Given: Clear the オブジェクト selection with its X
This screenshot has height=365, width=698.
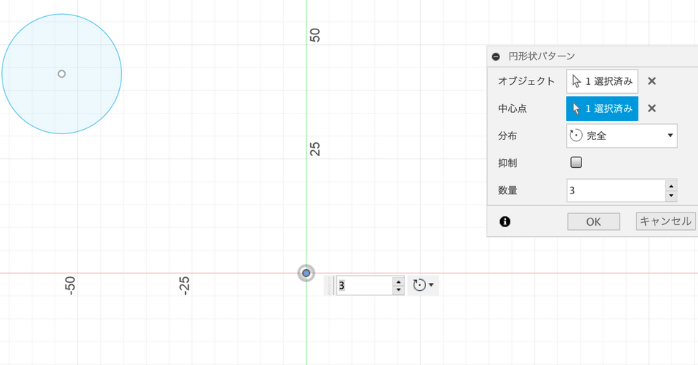Looking at the screenshot, I should [652, 81].
